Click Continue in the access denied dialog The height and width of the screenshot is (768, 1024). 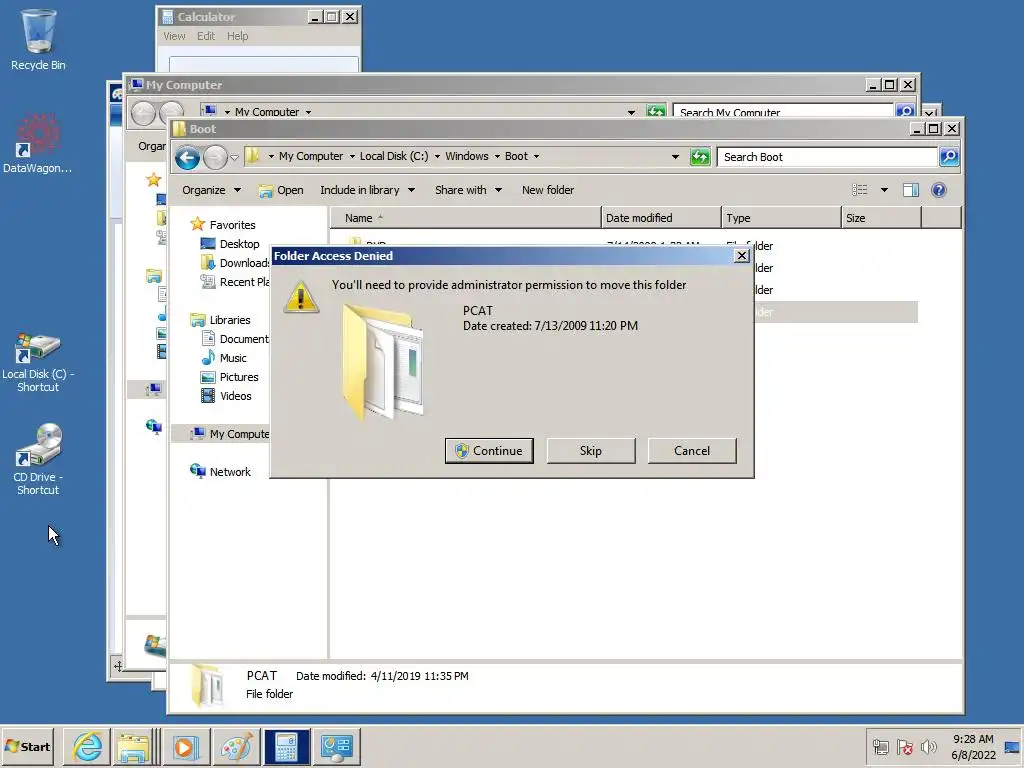pyautogui.click(x=489, y=451)
